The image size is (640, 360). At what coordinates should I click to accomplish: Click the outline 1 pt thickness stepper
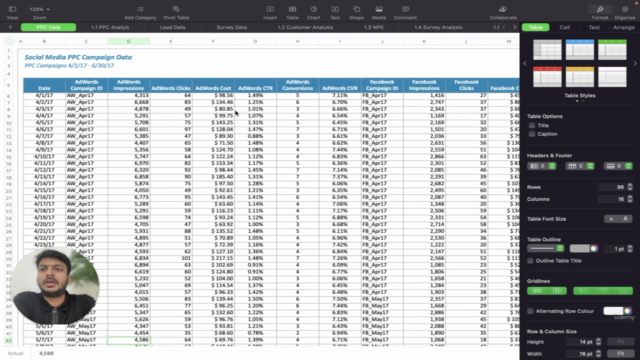630,249
